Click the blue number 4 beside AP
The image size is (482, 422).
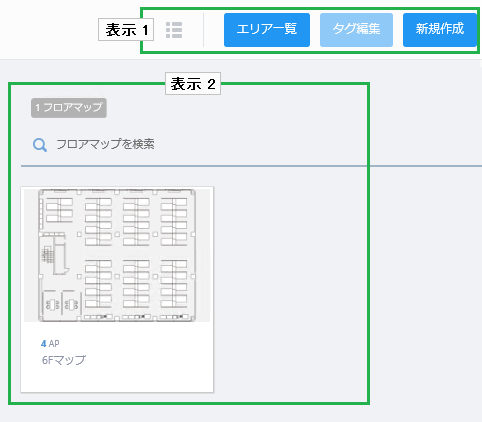point(43,344)
